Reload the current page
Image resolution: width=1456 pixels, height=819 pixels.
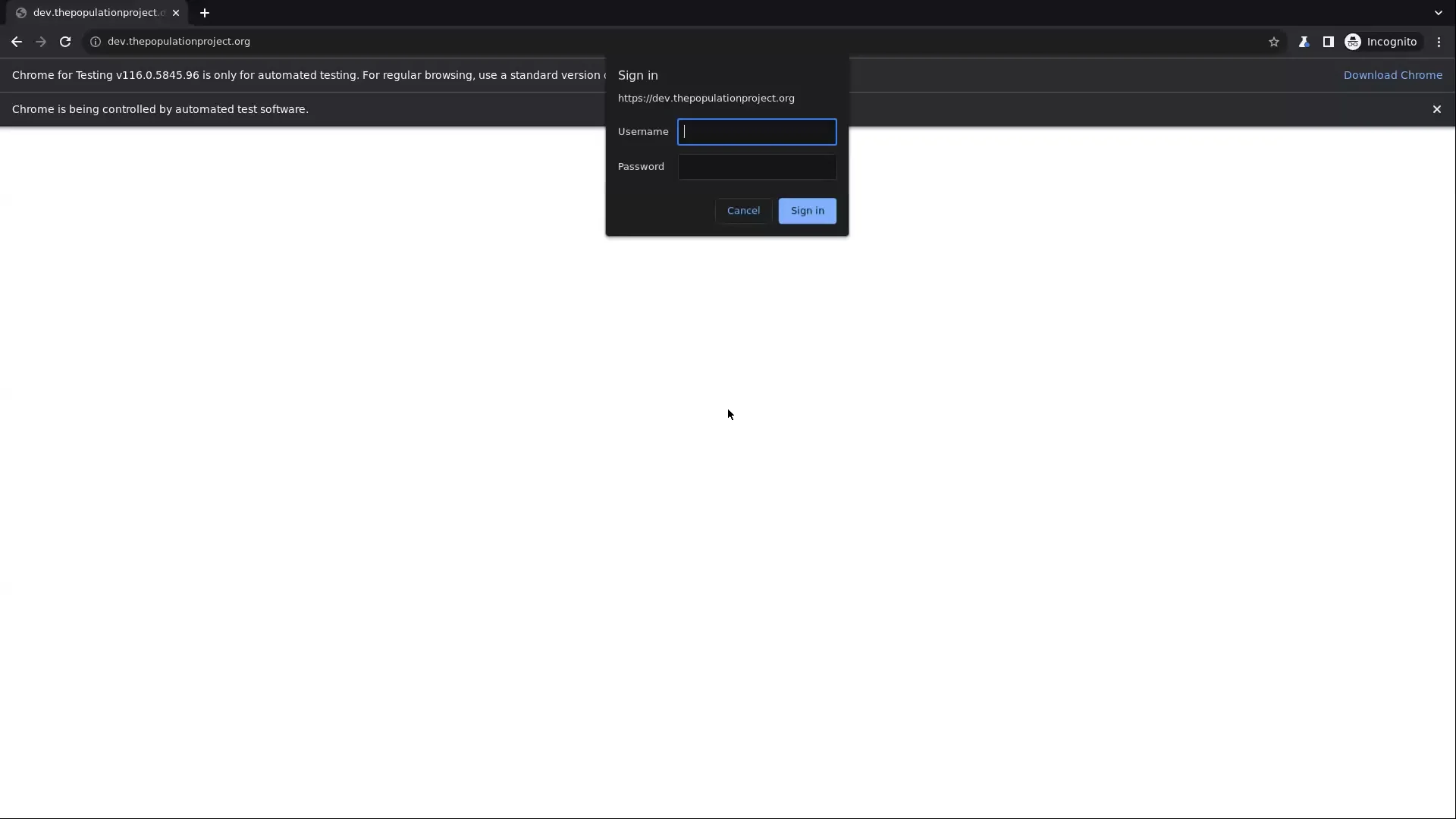[x=65, y=42]
